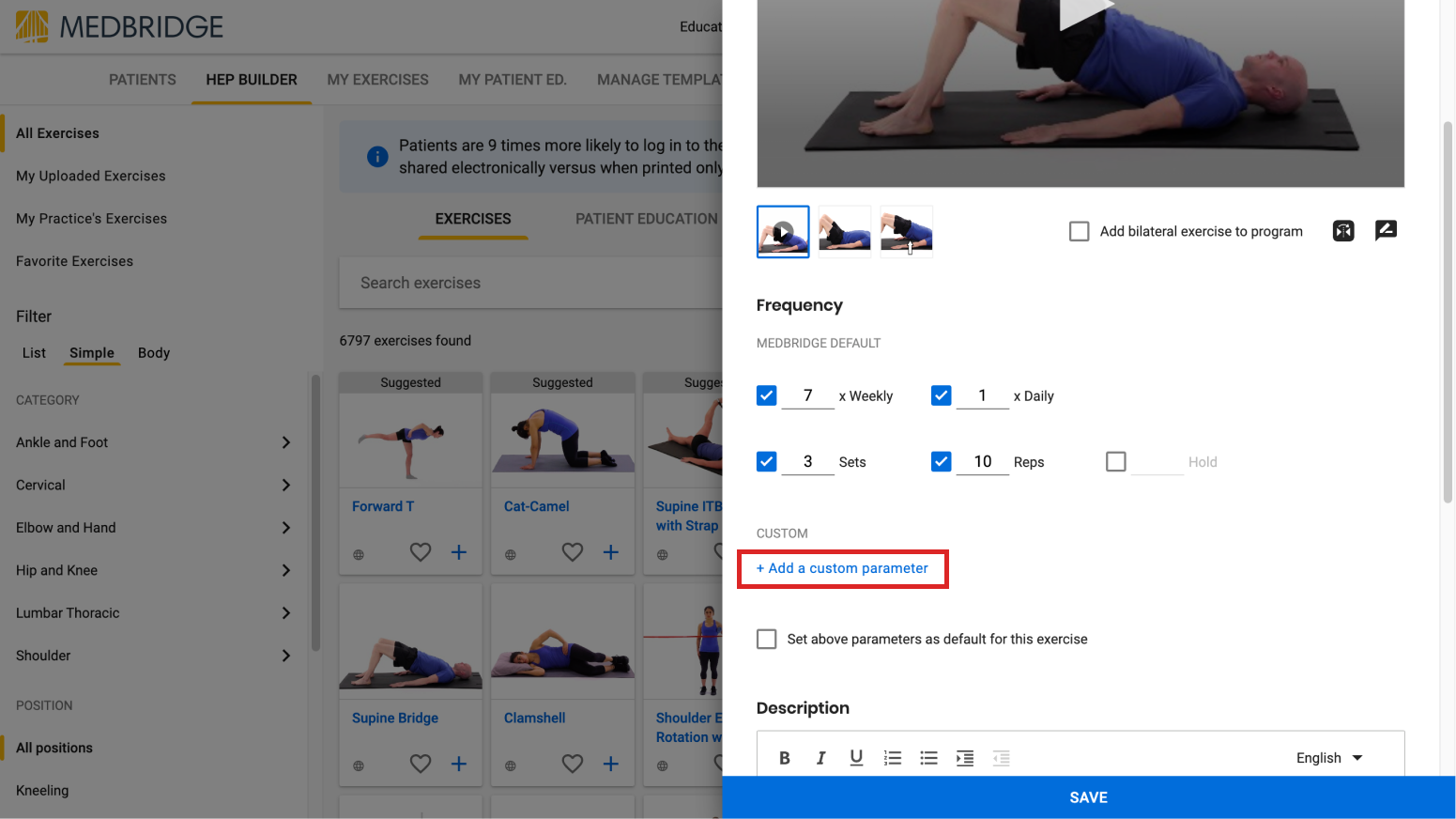This screenshot has height=819, width=1456.
Task: Click globe icon on Forward T card
Action: click(x=359, y=555)
